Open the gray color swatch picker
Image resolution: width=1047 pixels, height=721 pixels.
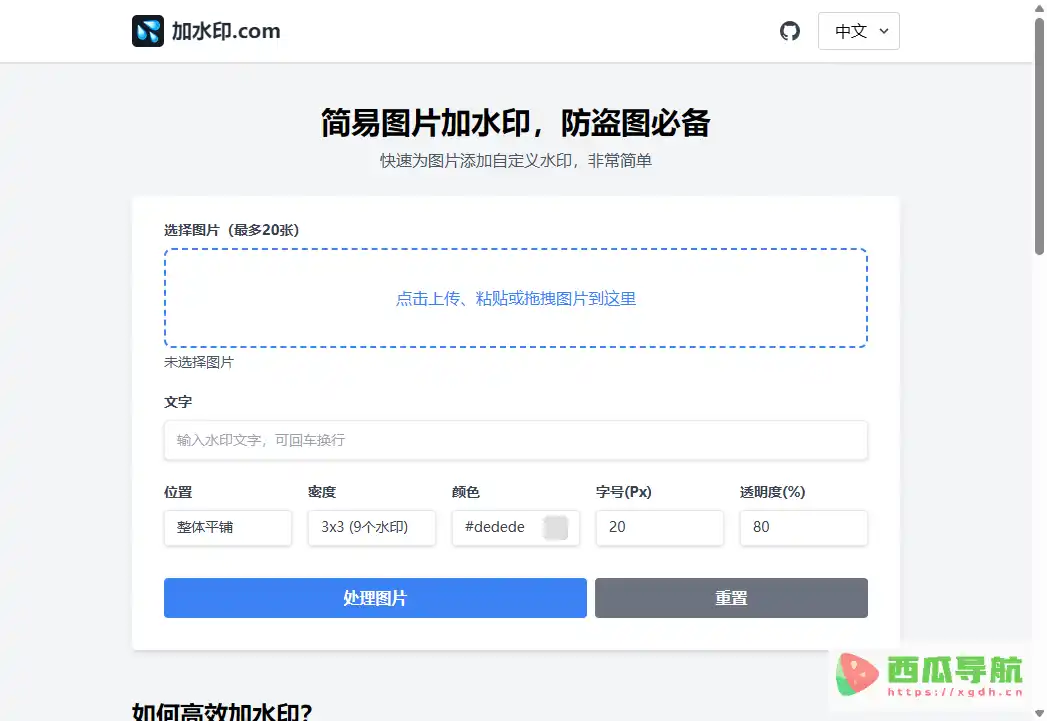pyautogui.click(x=555, y=527)
